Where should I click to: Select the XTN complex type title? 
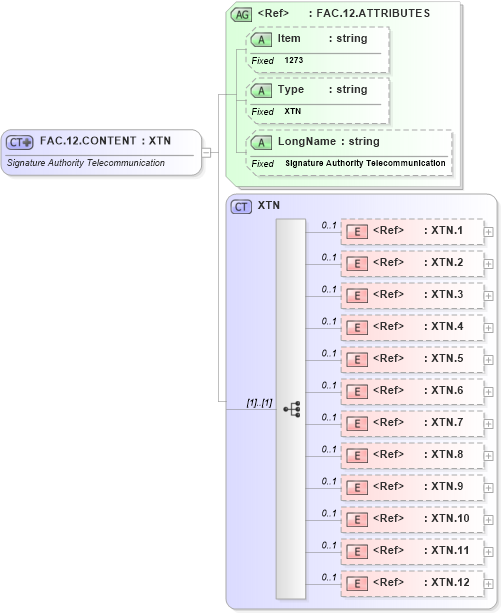click(x=269, y=206)
